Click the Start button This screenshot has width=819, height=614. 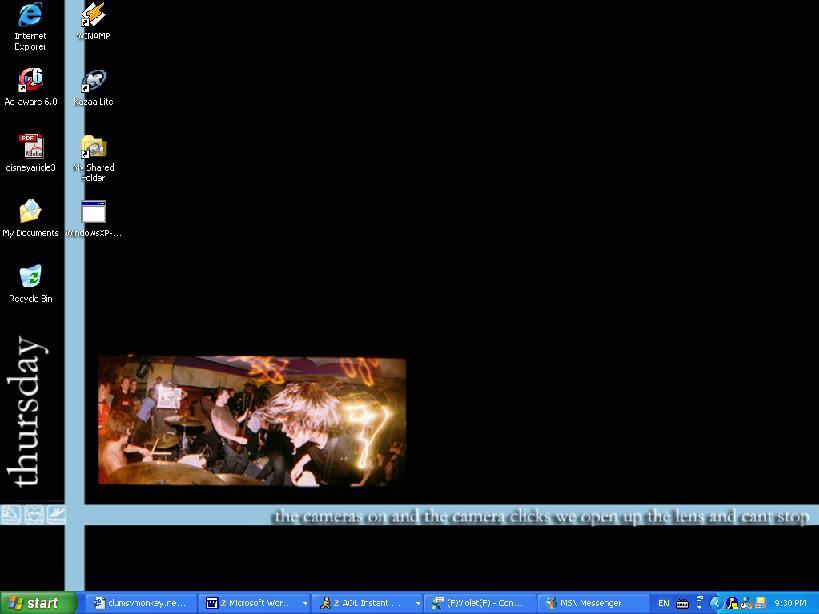[38, 603]
